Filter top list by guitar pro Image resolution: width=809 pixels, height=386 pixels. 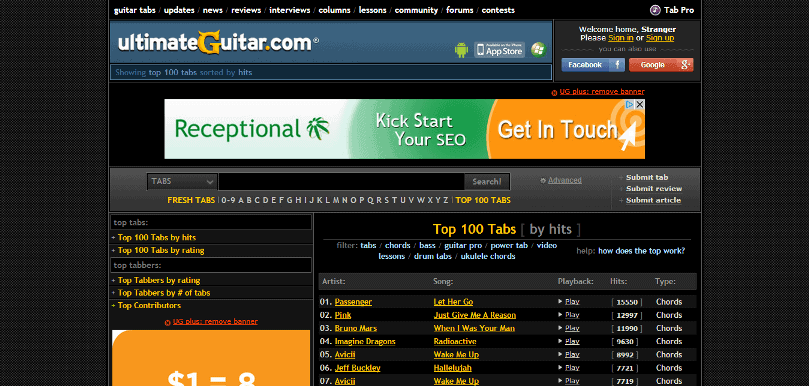463,246
